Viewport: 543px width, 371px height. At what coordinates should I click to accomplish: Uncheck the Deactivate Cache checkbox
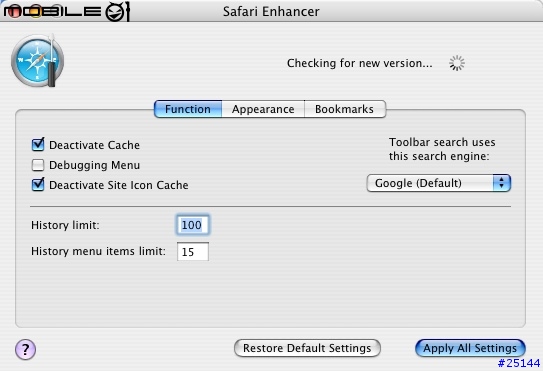pyautogui.click(x=38, y=144)
